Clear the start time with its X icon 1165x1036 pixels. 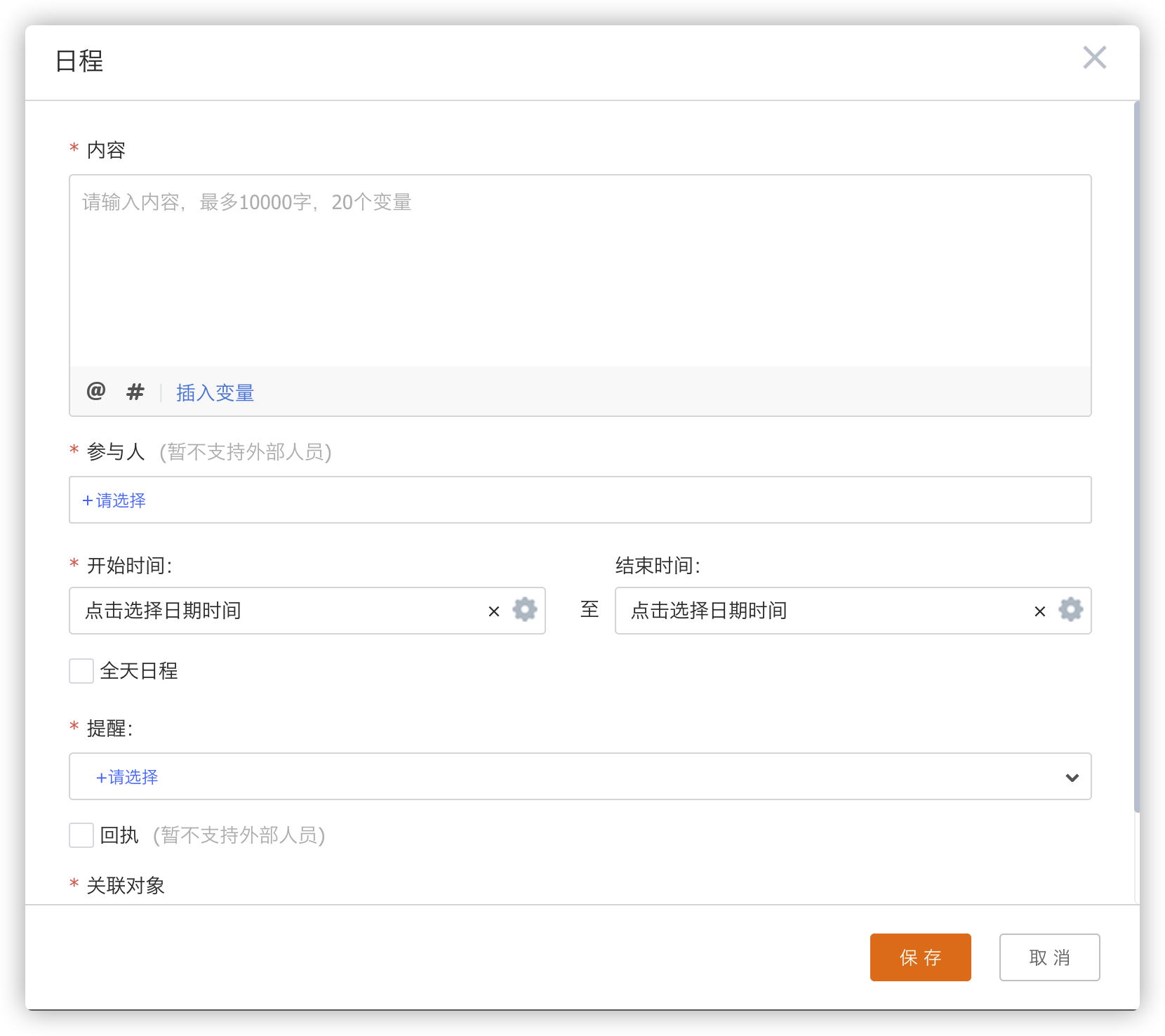(494, 611)
